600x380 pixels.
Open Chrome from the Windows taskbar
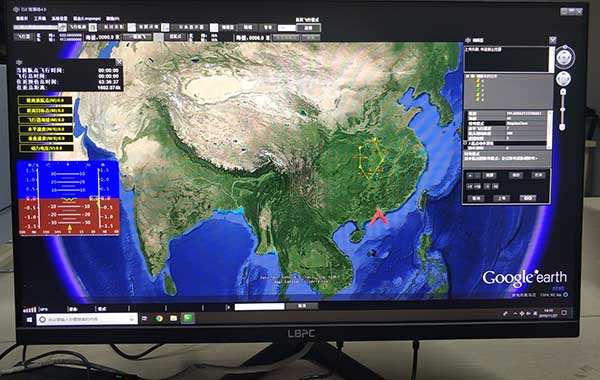click(x=159, y=318)
